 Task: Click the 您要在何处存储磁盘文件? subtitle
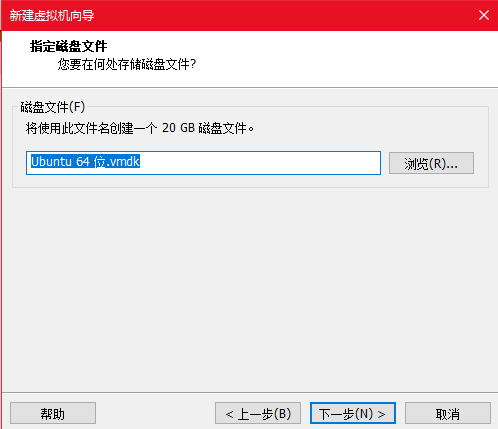127,64
